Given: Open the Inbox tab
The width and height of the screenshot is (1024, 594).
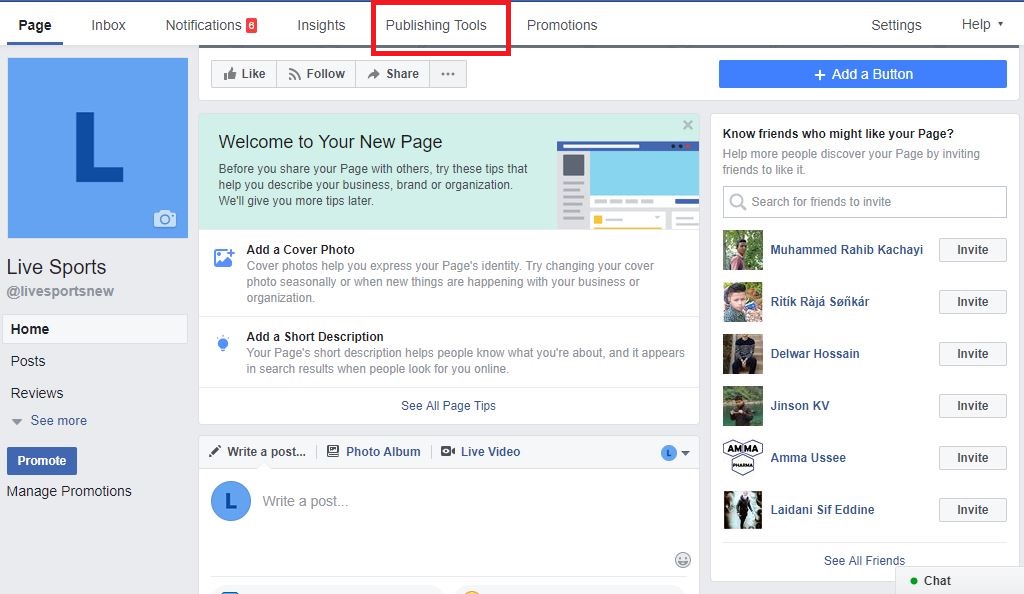Looking at the screenshot, I should point(108,25).
